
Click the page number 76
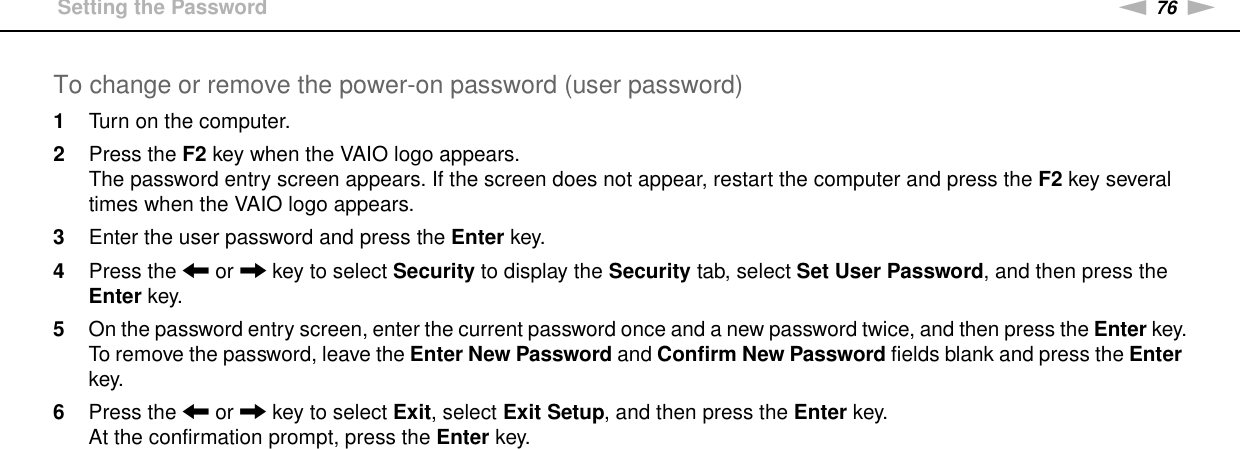[x=1185, y=7]
